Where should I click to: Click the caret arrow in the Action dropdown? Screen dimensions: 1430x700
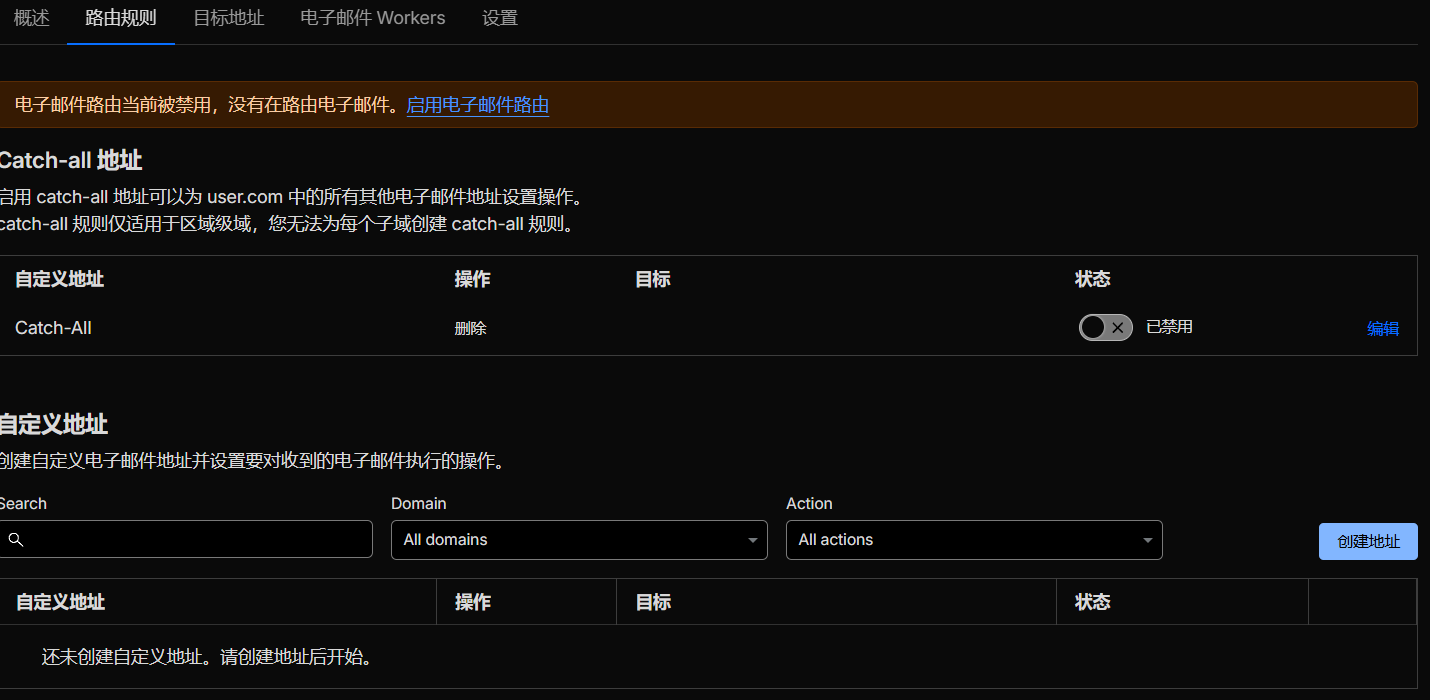coord(1148,541)
